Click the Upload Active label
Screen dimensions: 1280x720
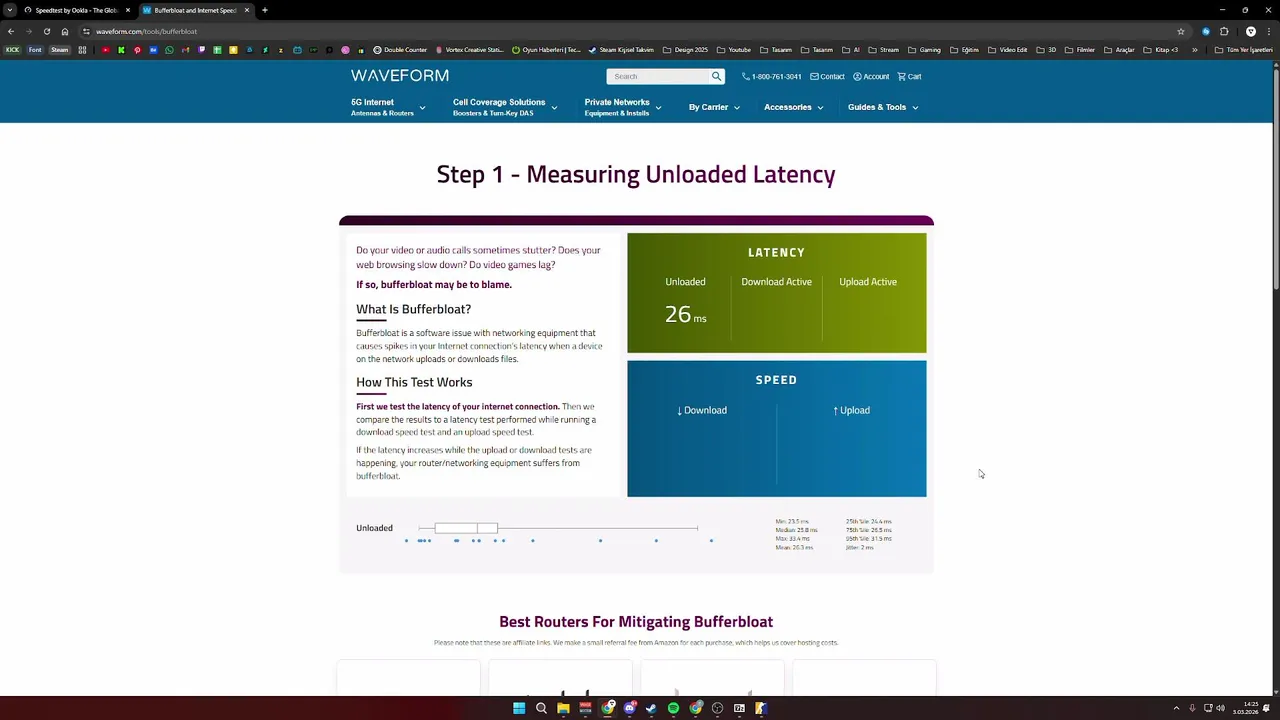click(x=868, y=282)
